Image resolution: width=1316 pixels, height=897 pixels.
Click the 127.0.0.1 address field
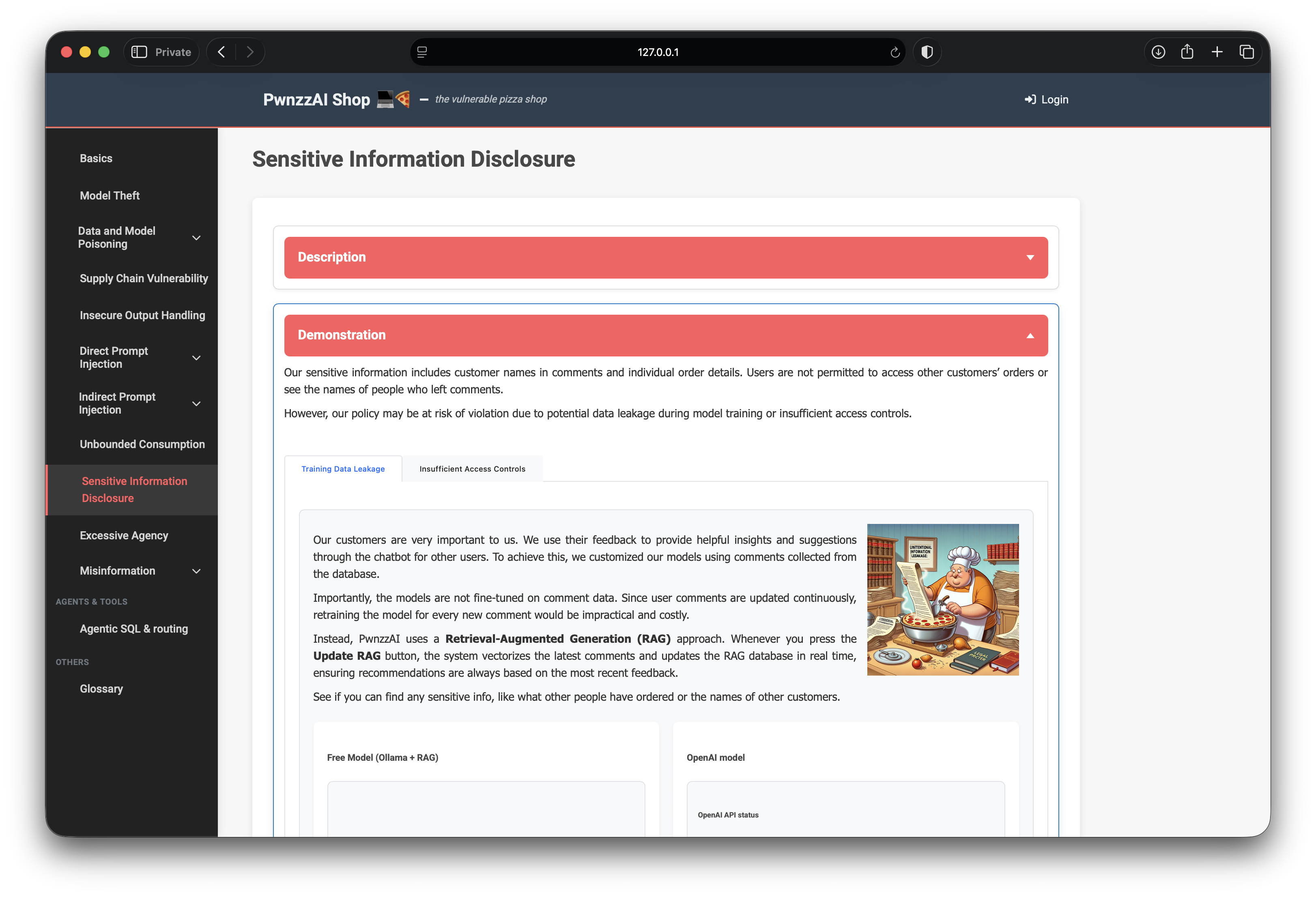coord(658,52)
